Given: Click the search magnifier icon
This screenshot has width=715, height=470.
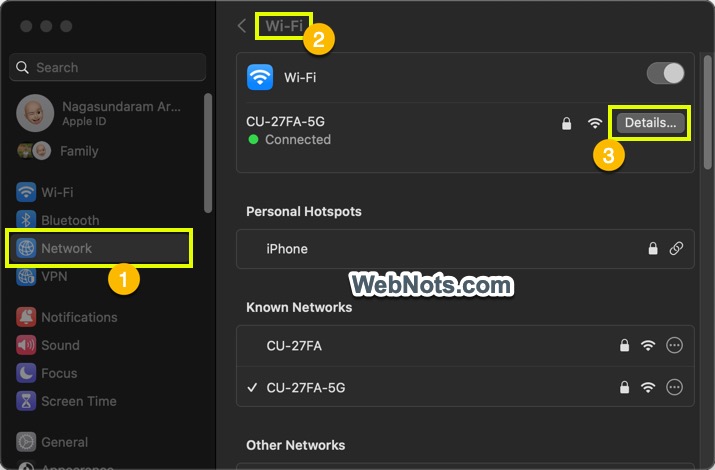Looking at the screenshot, I should [22, 67].
